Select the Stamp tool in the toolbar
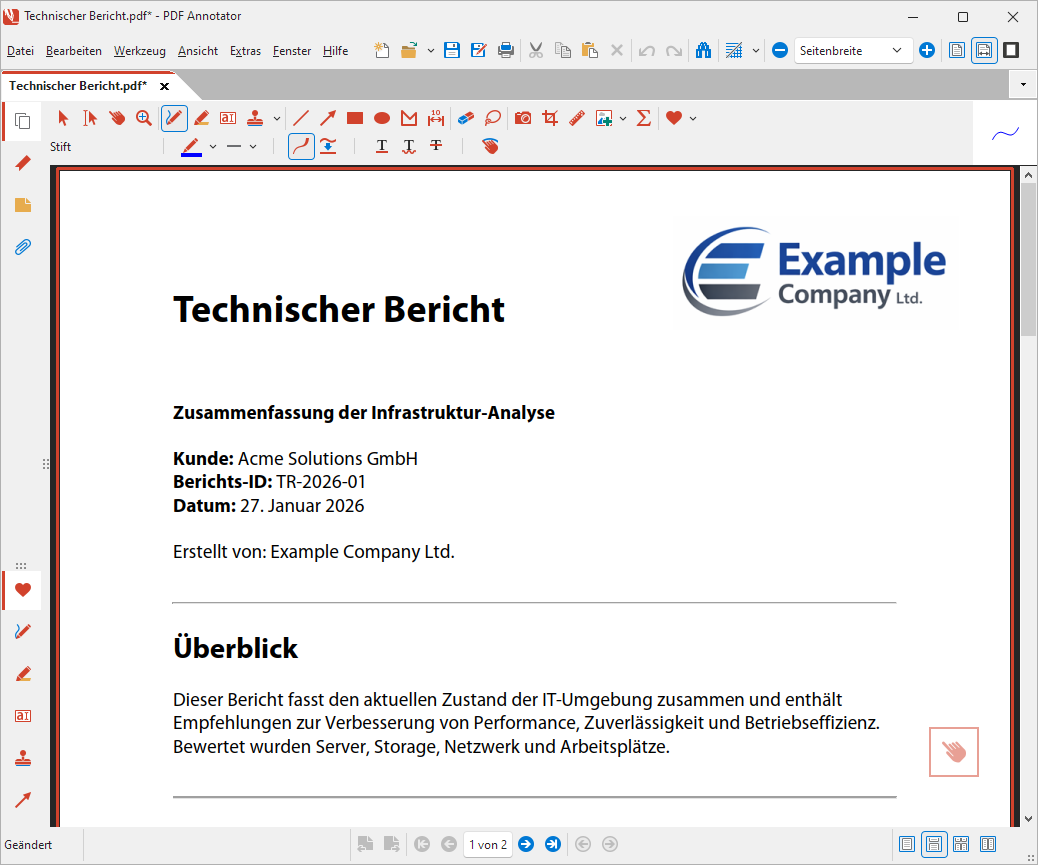This screenshot has width=1038, height=865. click(x=256, y=118)
